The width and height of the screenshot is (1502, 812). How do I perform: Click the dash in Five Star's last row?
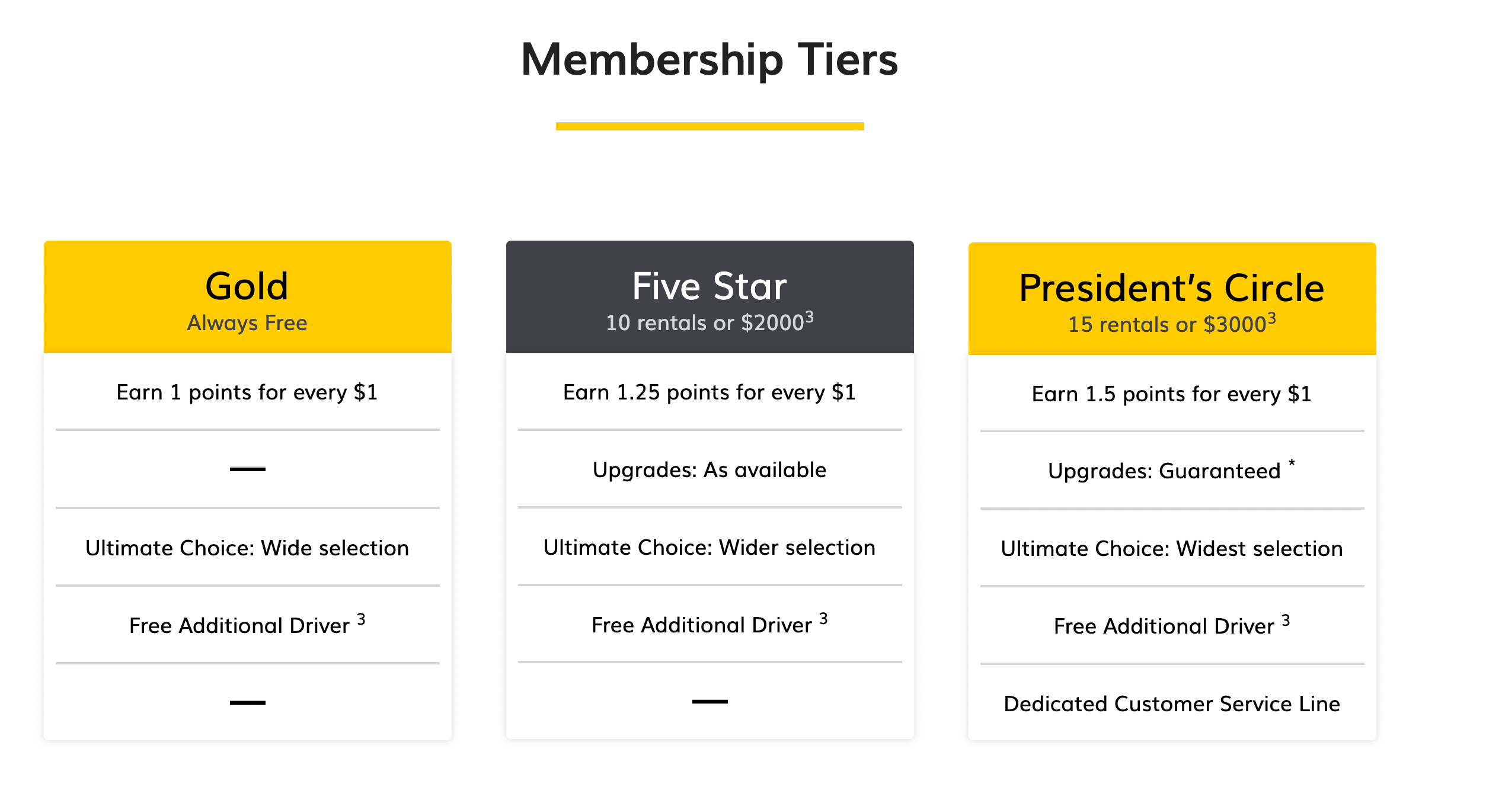click(710, 702)
